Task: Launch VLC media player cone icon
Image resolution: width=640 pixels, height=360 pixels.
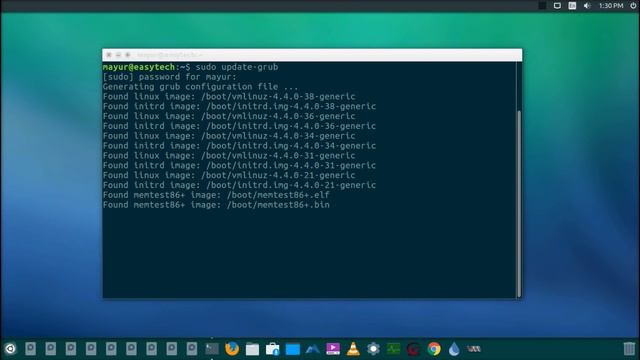Action: coord(353,349)
